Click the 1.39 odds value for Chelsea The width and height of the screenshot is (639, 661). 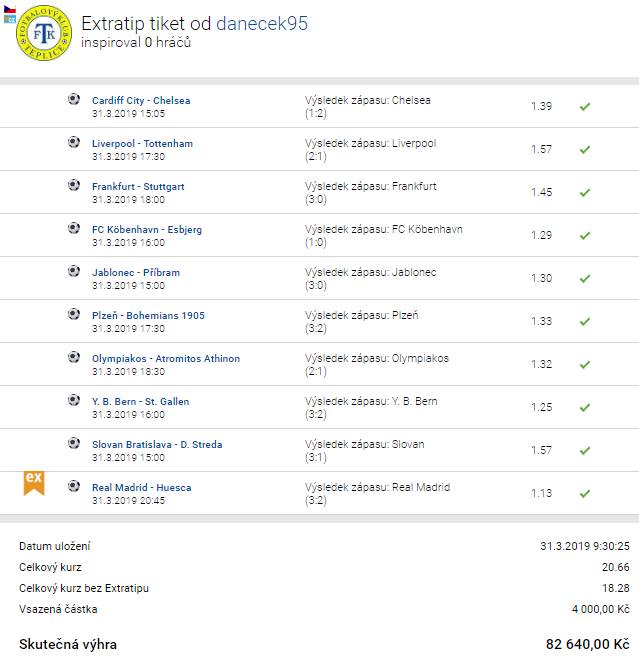[542, 106]
